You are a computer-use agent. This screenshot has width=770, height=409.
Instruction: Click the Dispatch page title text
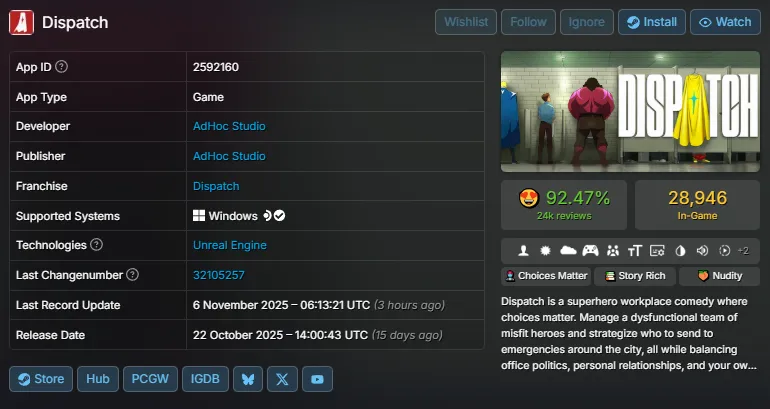(75, 23)
